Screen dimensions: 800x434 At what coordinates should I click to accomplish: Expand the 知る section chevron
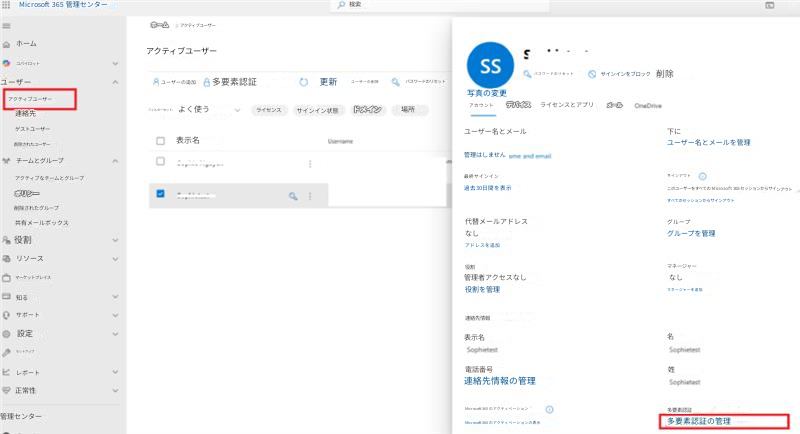(115, 297)
